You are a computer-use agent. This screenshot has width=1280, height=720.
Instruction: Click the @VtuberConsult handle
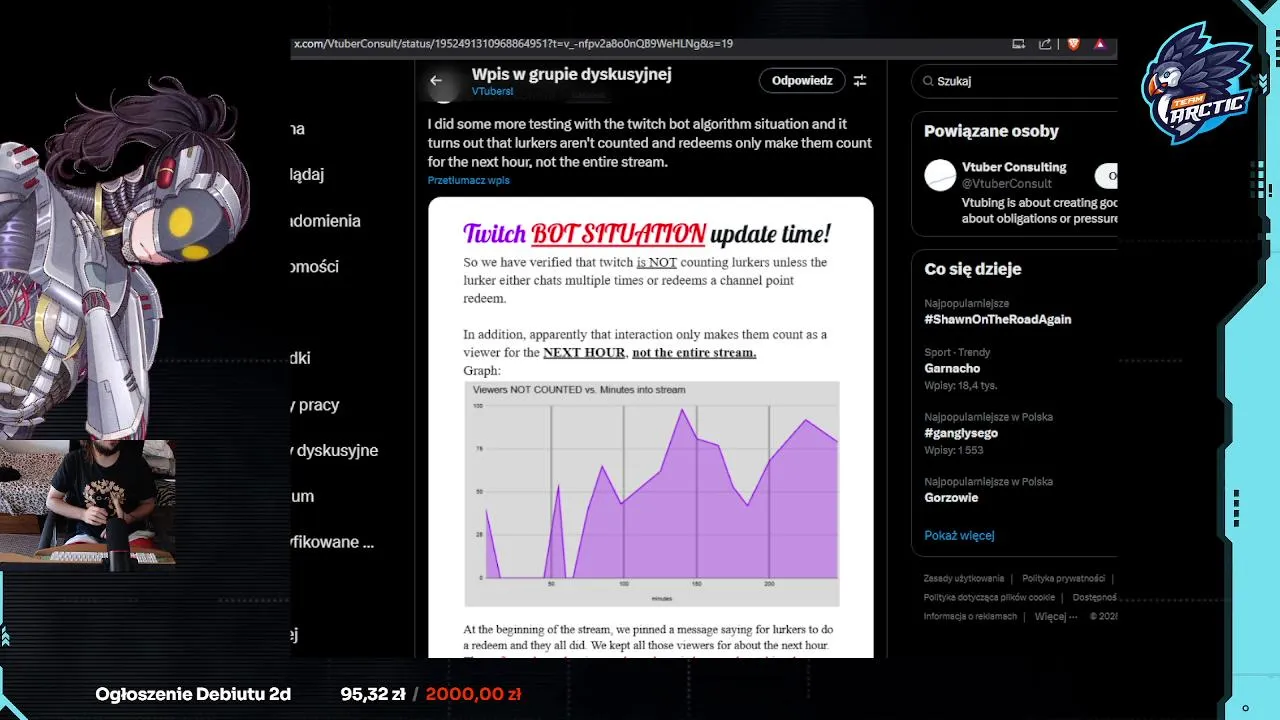point(1007,183)
